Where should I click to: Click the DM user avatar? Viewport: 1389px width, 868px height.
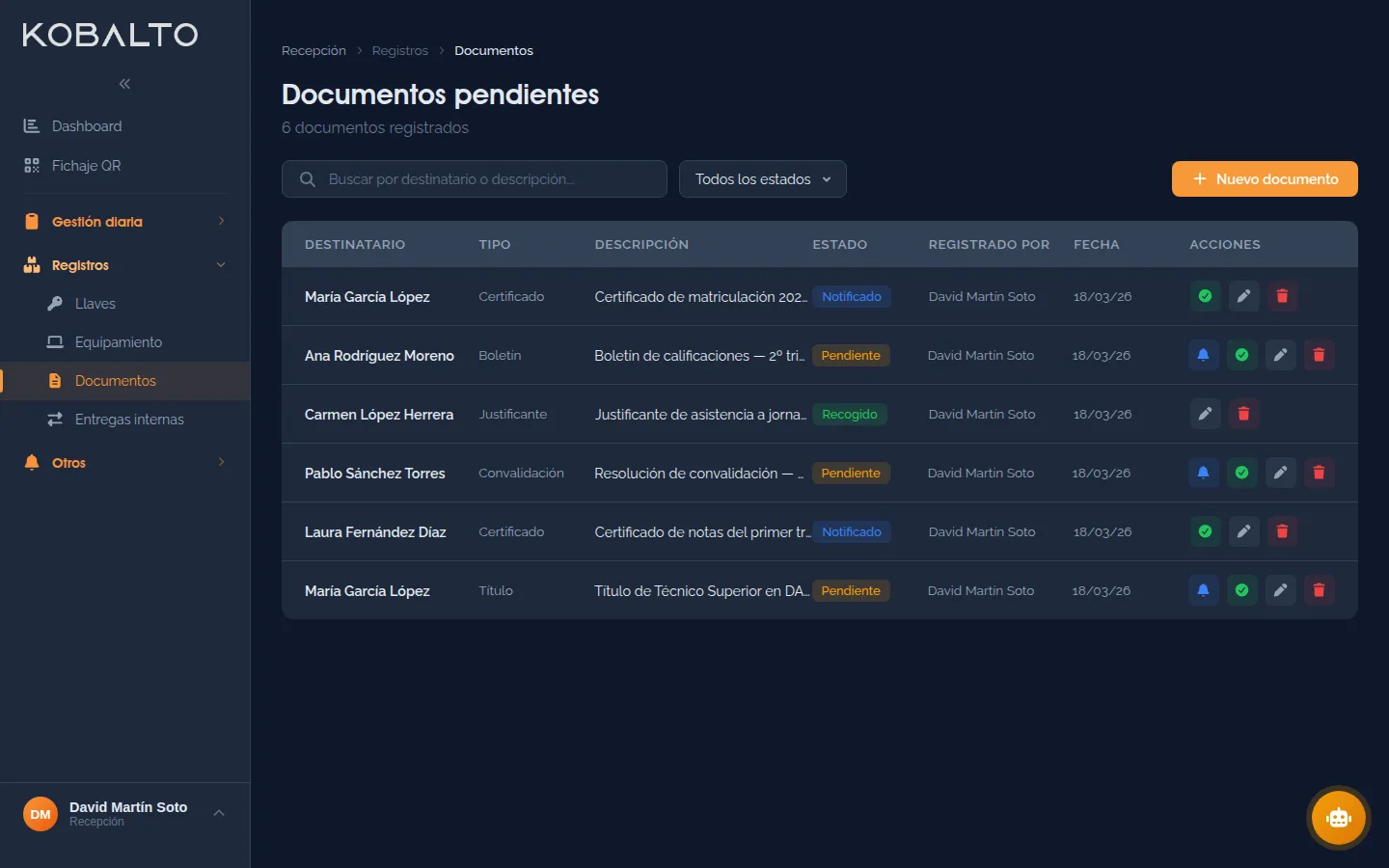point(41,814)
